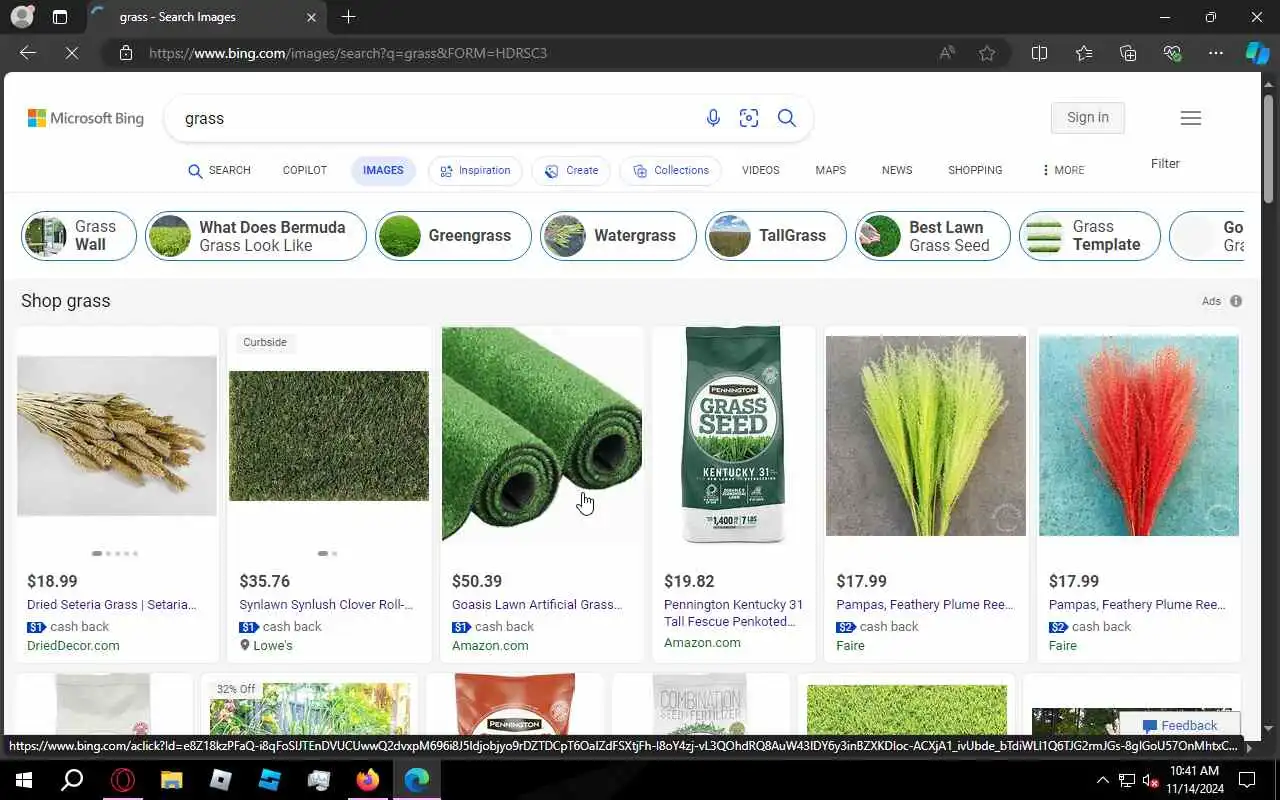The width and height of the screenshot is (1280, 800).
Task: Open File Explorer from taskbar
Action: (172, 780)
